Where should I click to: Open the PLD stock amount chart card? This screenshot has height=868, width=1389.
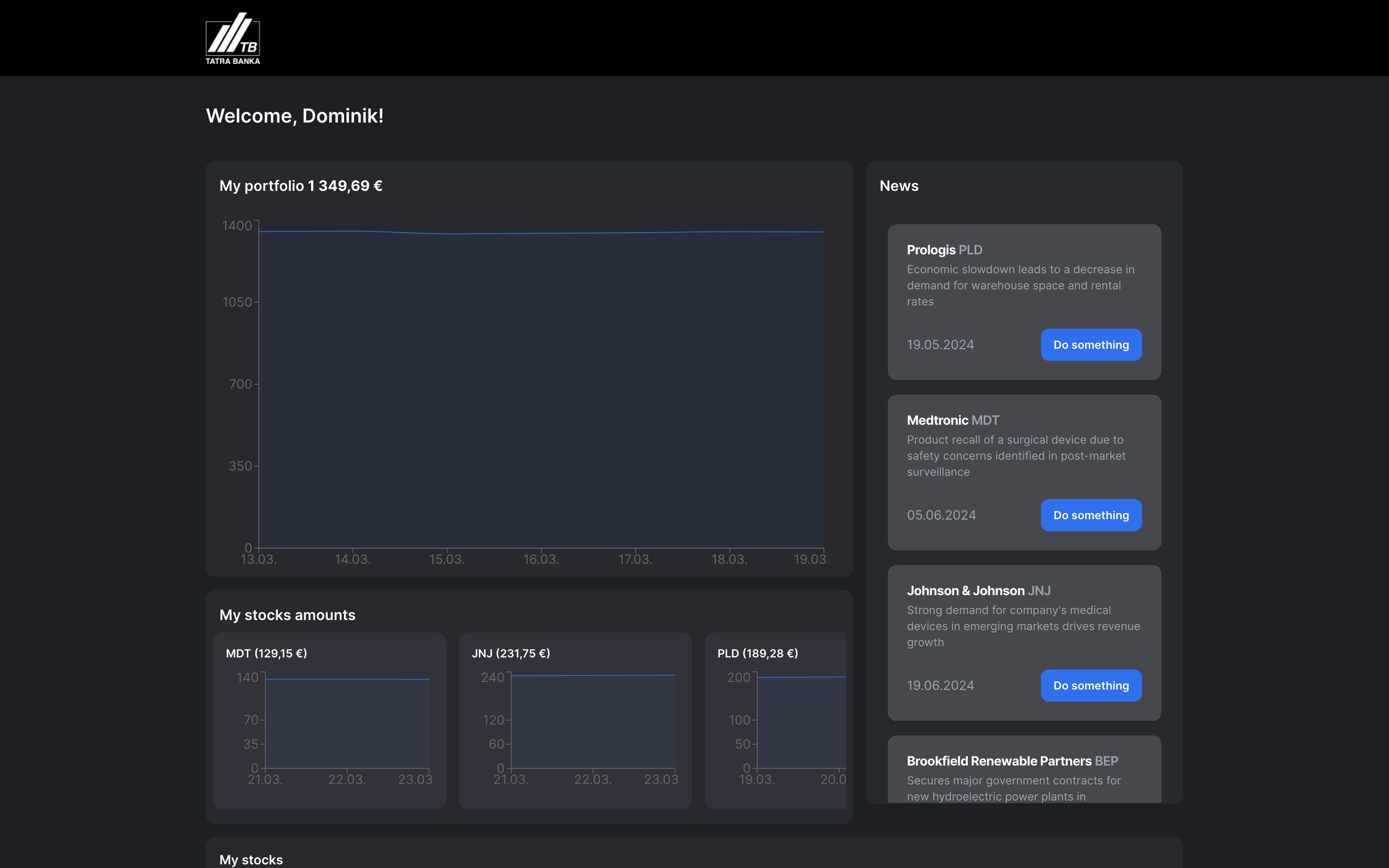pyautogui.click(x=776, y=721)
